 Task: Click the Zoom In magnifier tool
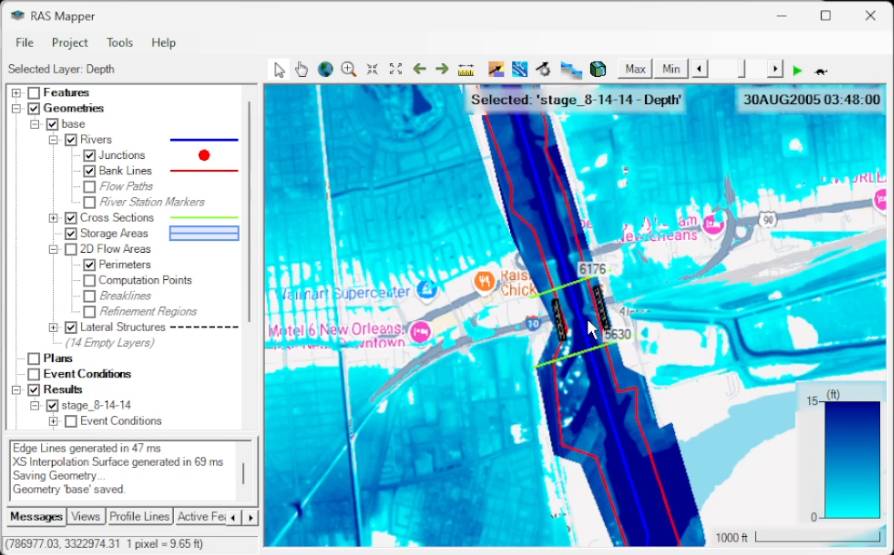click(348, 69)
